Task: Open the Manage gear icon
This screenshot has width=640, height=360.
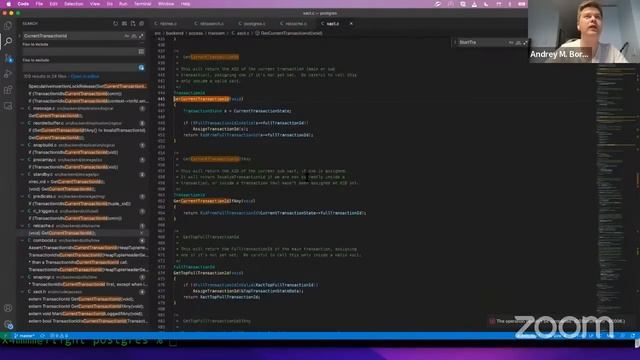Action: [x=8, y=324]
